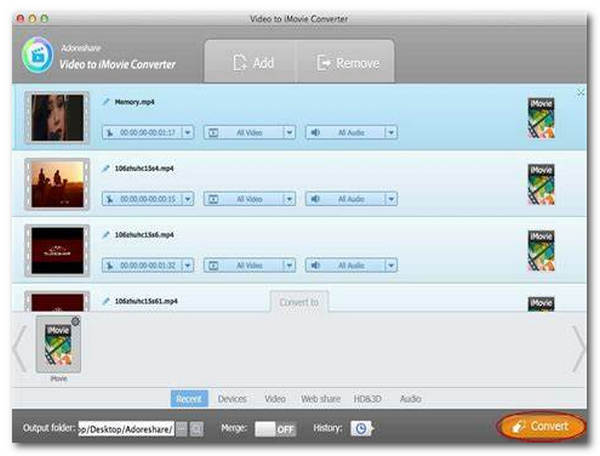
Task: Click the Output folder path field
Action: point(126,429)
